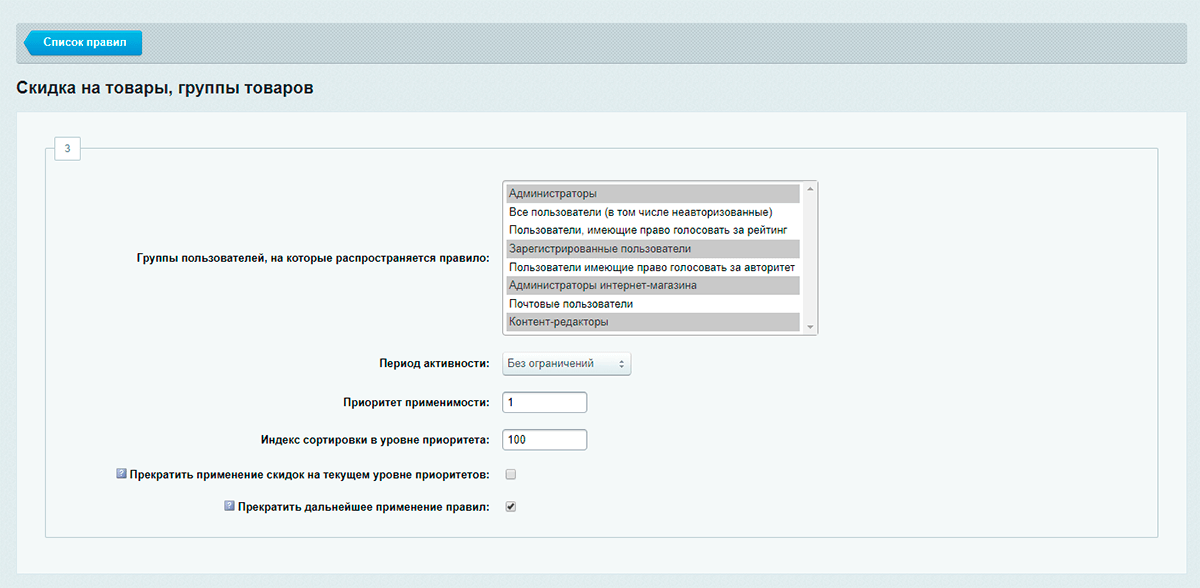Select the tab labeled 3

pyautogui.click(x=67, y=149)
